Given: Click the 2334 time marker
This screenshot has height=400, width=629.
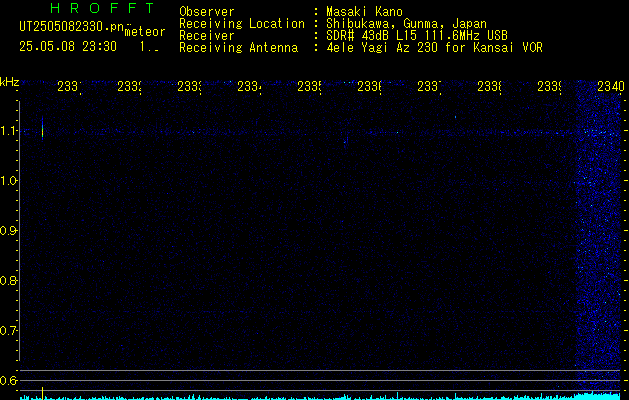Looking at the screenshot, I should 249,86.
